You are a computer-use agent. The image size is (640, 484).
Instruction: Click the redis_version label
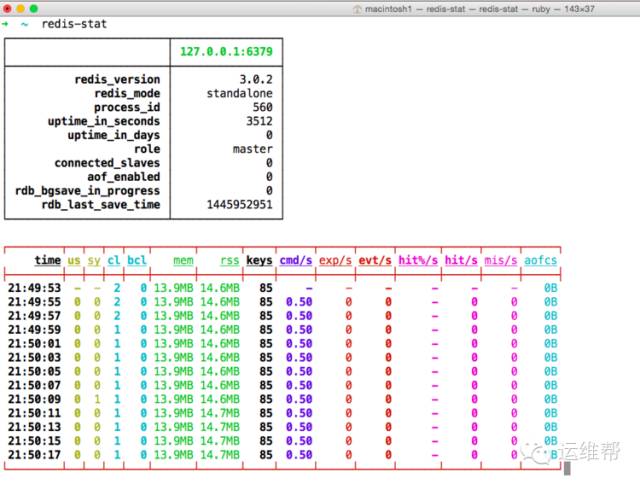(x=117, y=79)
